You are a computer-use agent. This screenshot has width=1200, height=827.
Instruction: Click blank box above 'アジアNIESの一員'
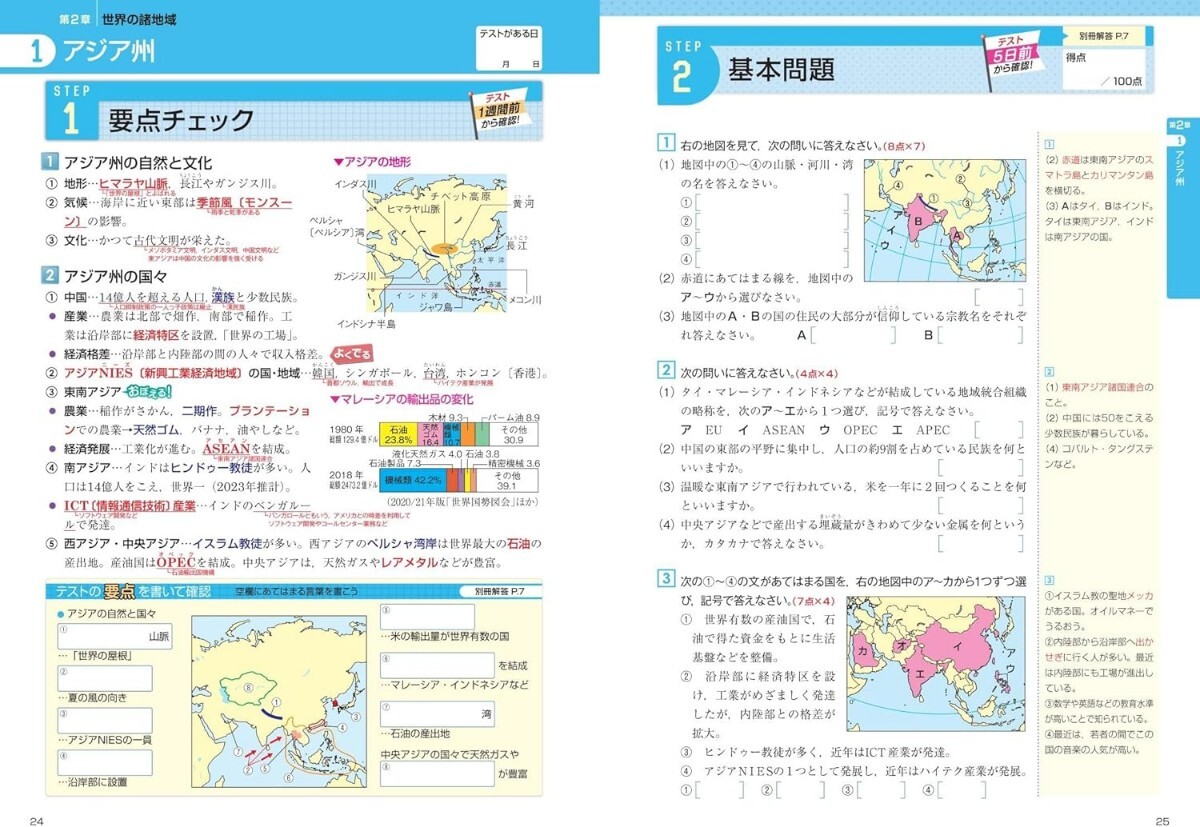click(x=104, y=720)
